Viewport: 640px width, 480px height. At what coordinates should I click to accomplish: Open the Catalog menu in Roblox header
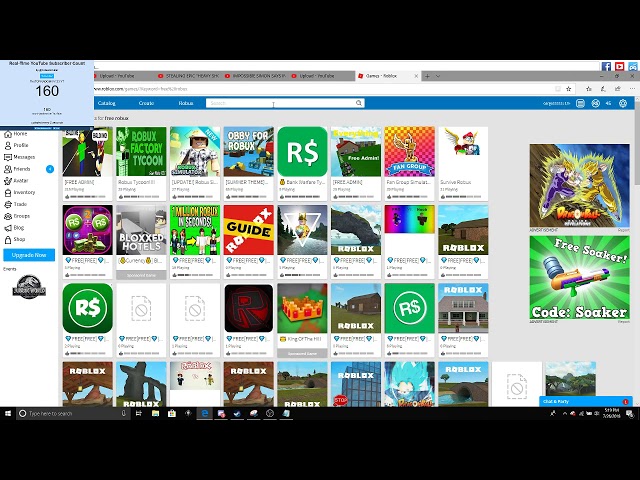tap(107, 103)
